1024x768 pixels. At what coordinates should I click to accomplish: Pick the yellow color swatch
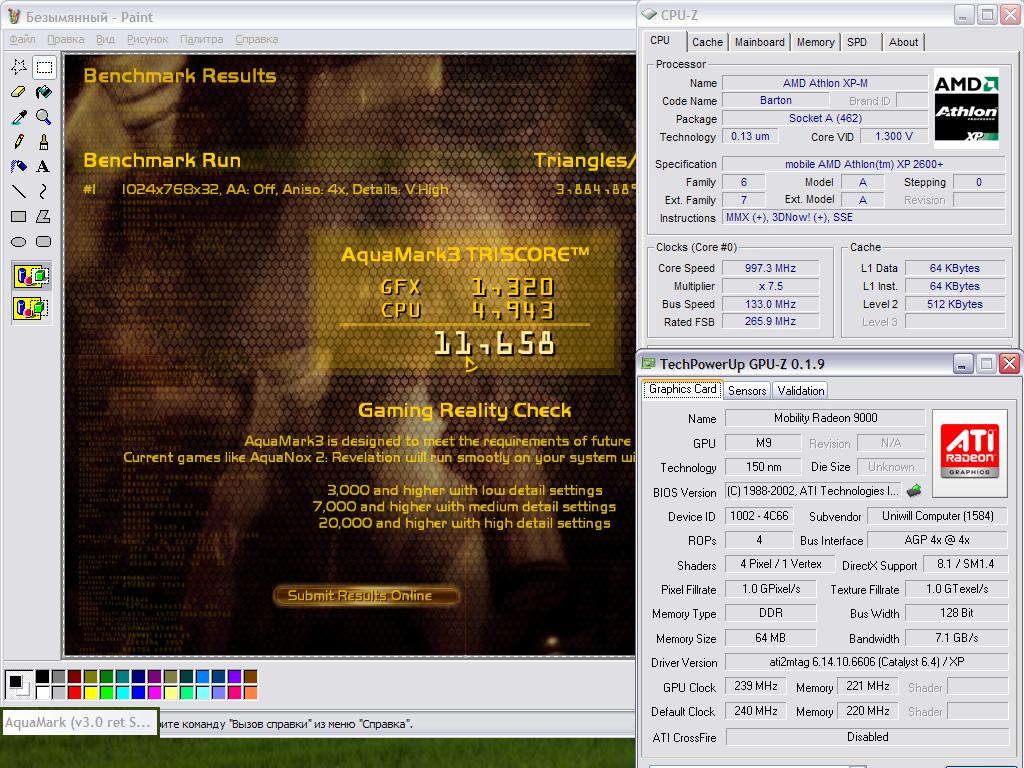click(x=91, y=692)
